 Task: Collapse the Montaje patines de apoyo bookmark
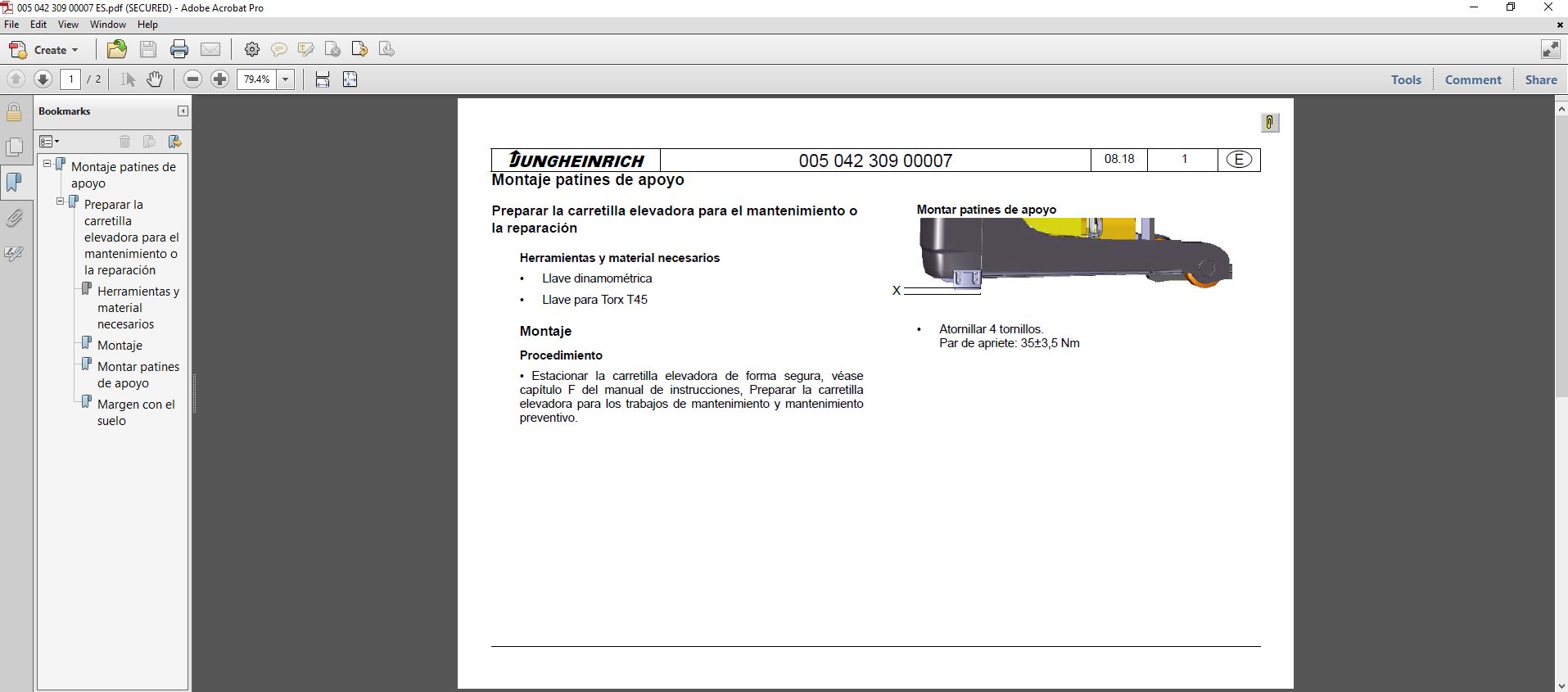(47, 164)
